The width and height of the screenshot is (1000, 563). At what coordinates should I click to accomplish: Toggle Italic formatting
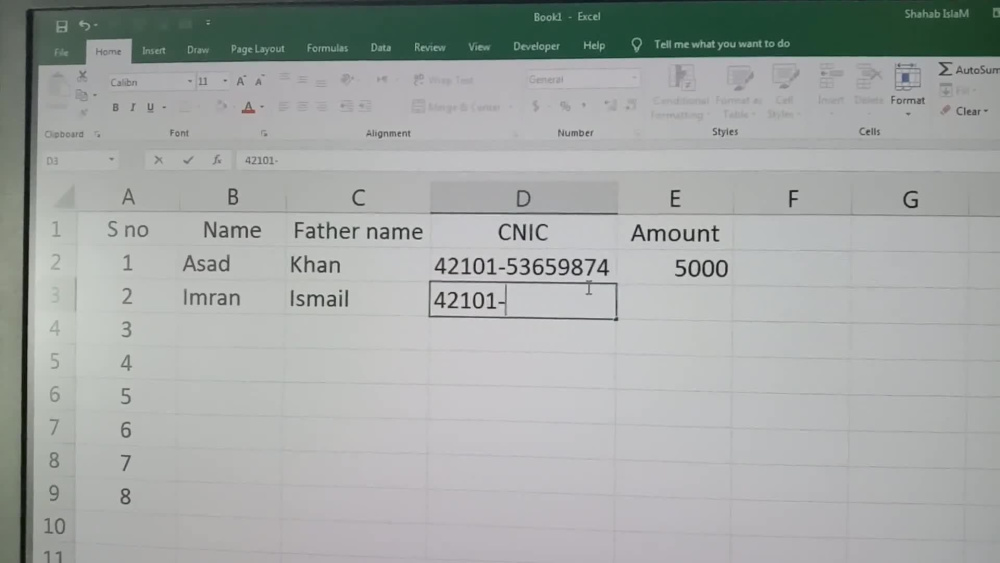coord(133,107)
